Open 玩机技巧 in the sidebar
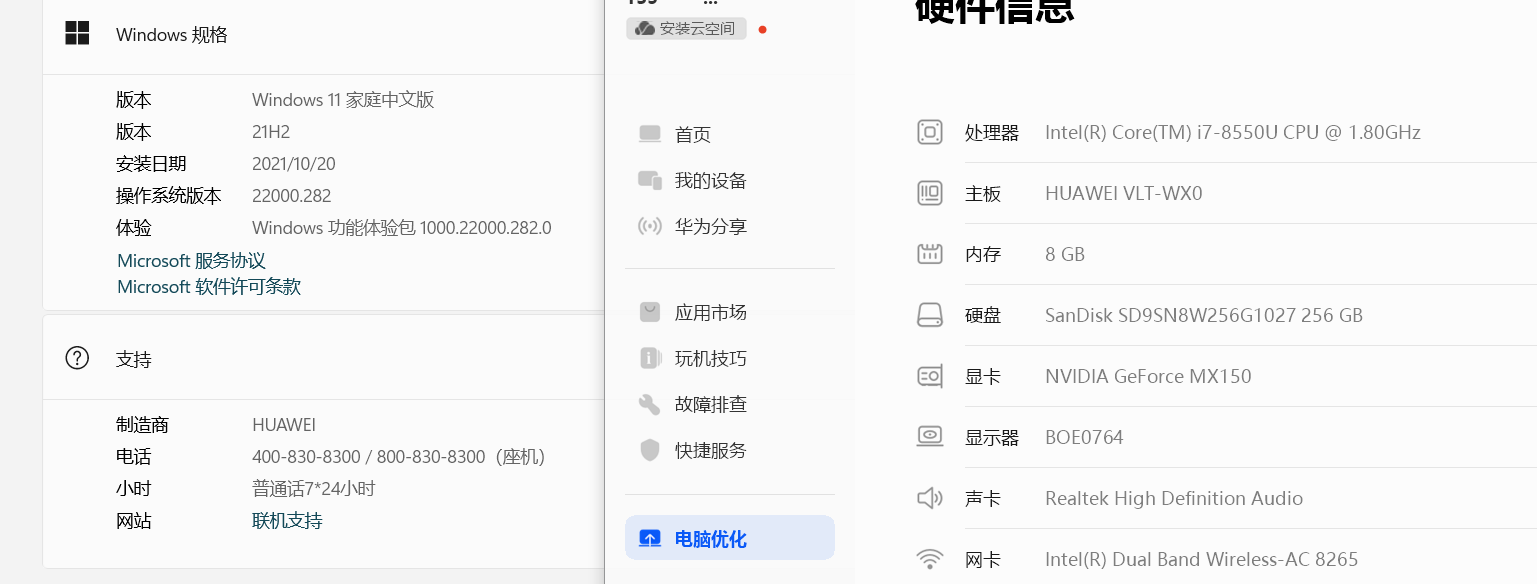The image size is (1537, 584). point(730,358)
